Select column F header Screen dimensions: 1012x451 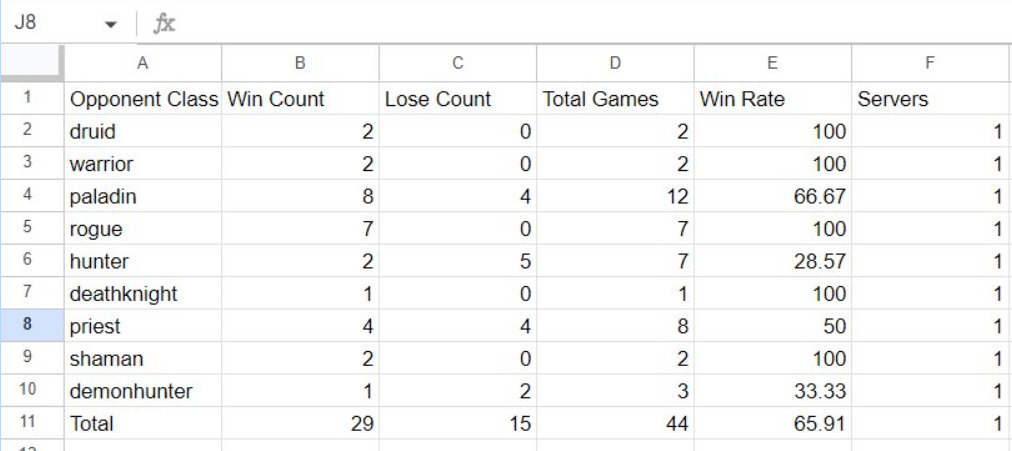click(931, 63)
